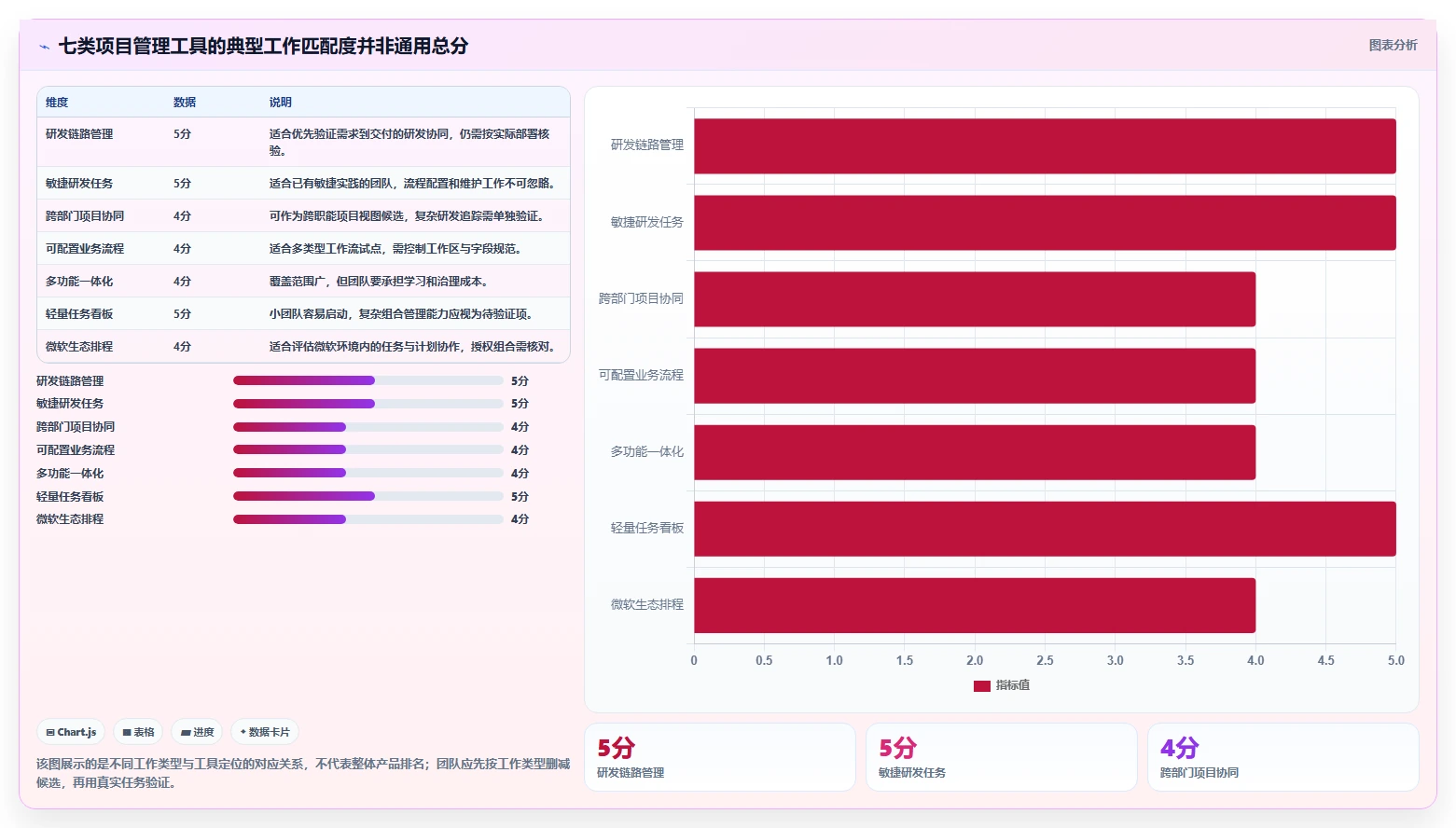The image size is (1456, 828).
Task: Click the 图表分析 label at top right
Action: [1393, 45]
